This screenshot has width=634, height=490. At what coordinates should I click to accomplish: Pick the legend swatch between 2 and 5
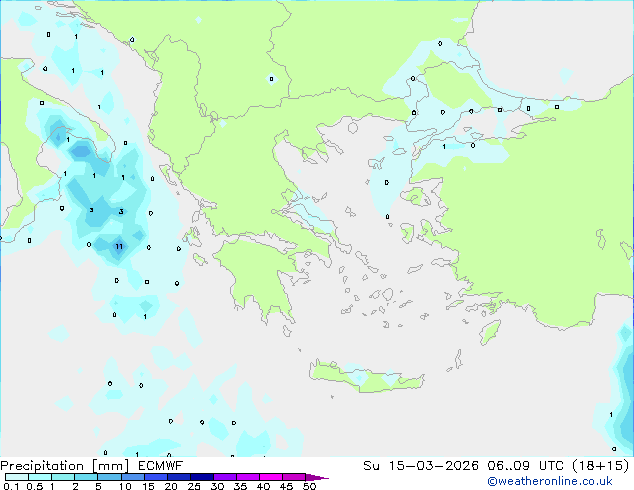(86, 477)
